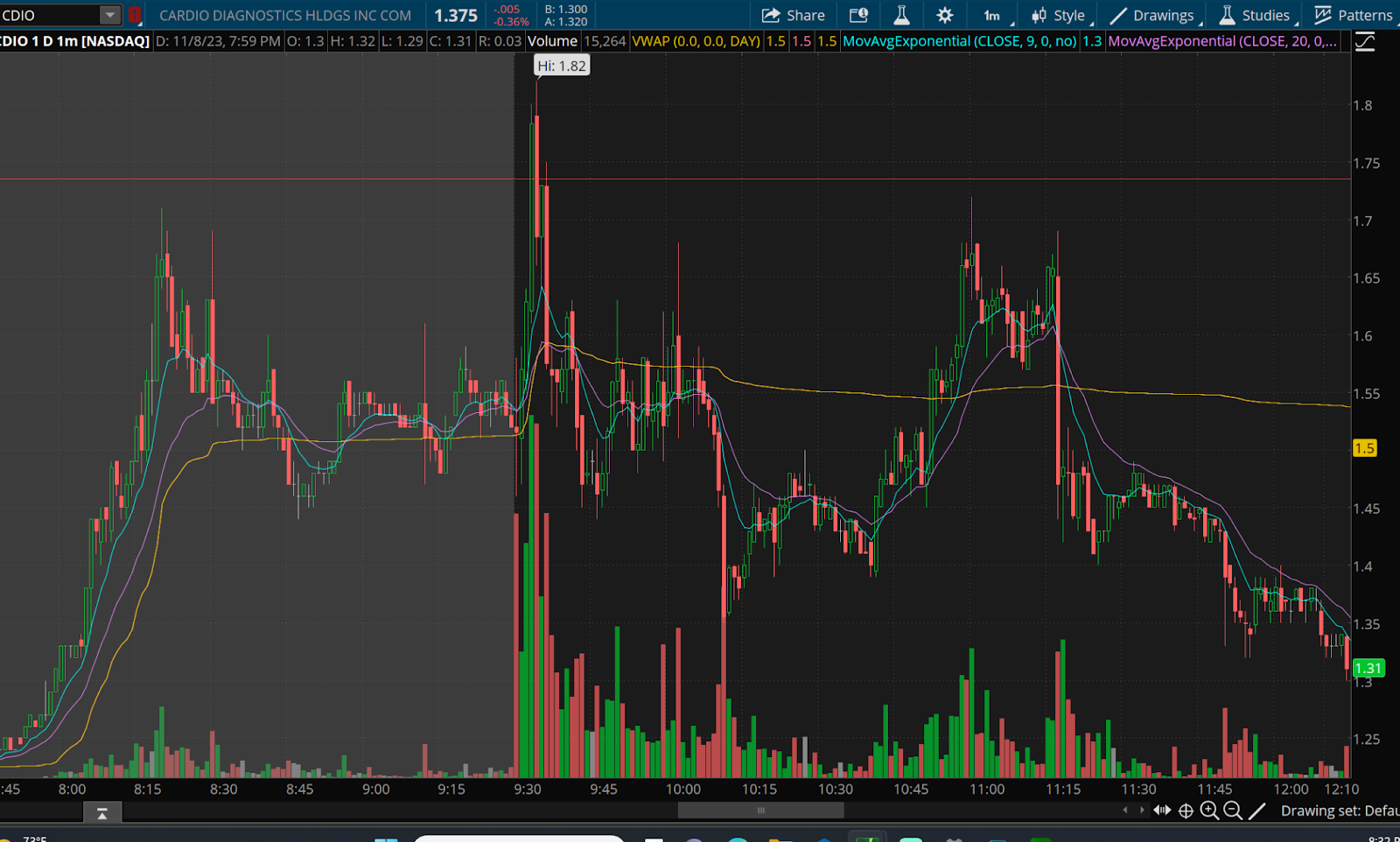Click the crosshair pan icon
This screenshot has height=842, width=1400.
click(1186, 810)
